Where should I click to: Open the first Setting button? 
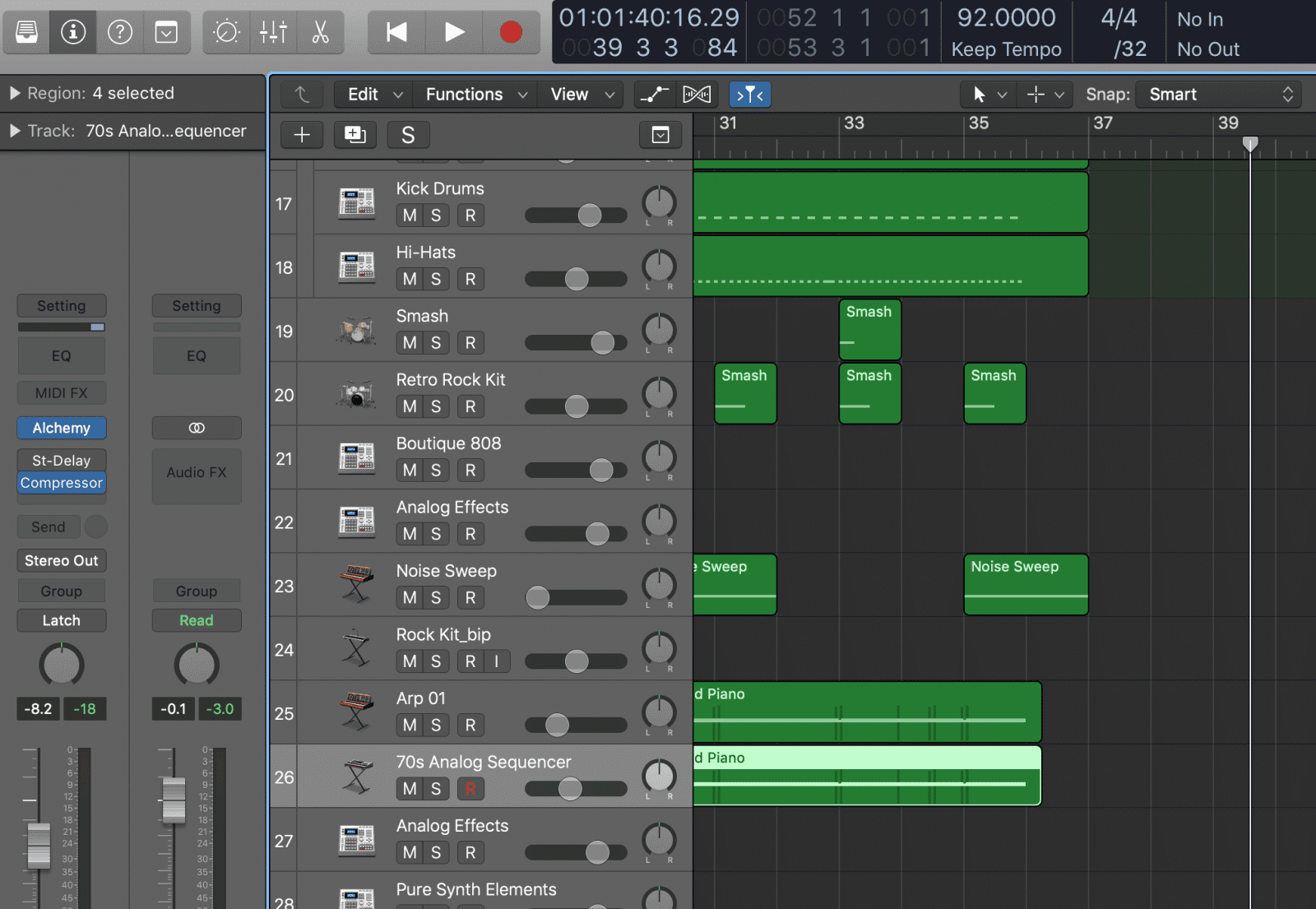point(62,306)
